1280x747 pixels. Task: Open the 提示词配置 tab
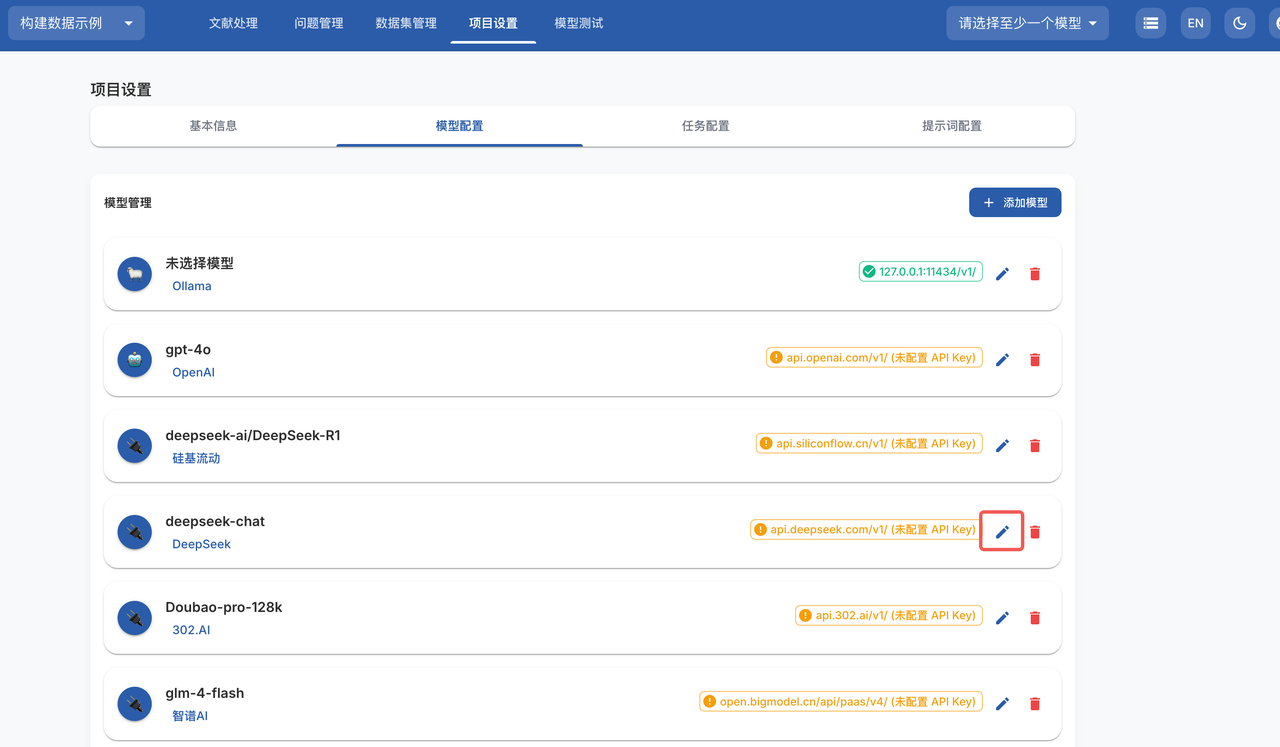pyautogui.click(x=951, y=126)
